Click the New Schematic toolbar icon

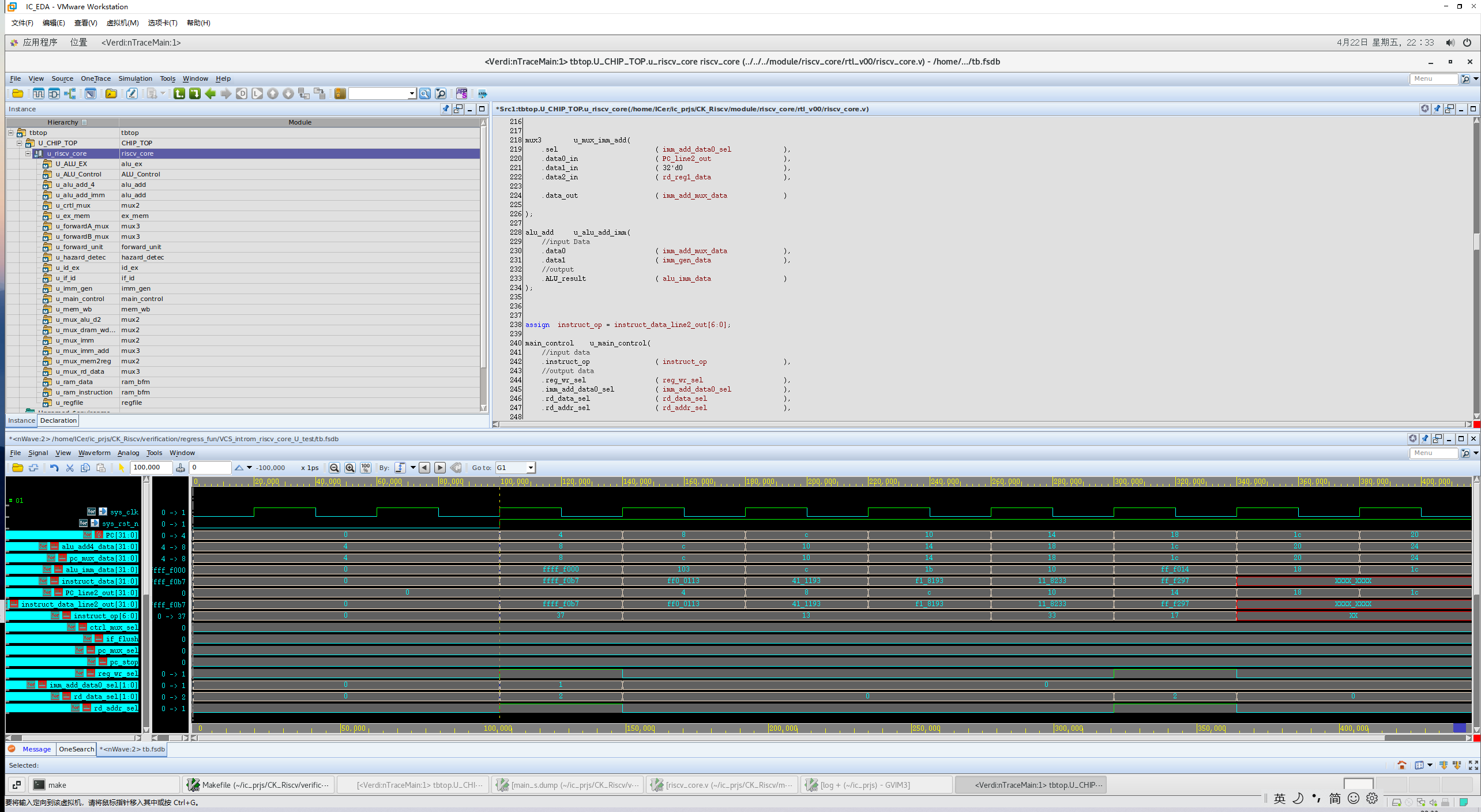click(54, 93)
